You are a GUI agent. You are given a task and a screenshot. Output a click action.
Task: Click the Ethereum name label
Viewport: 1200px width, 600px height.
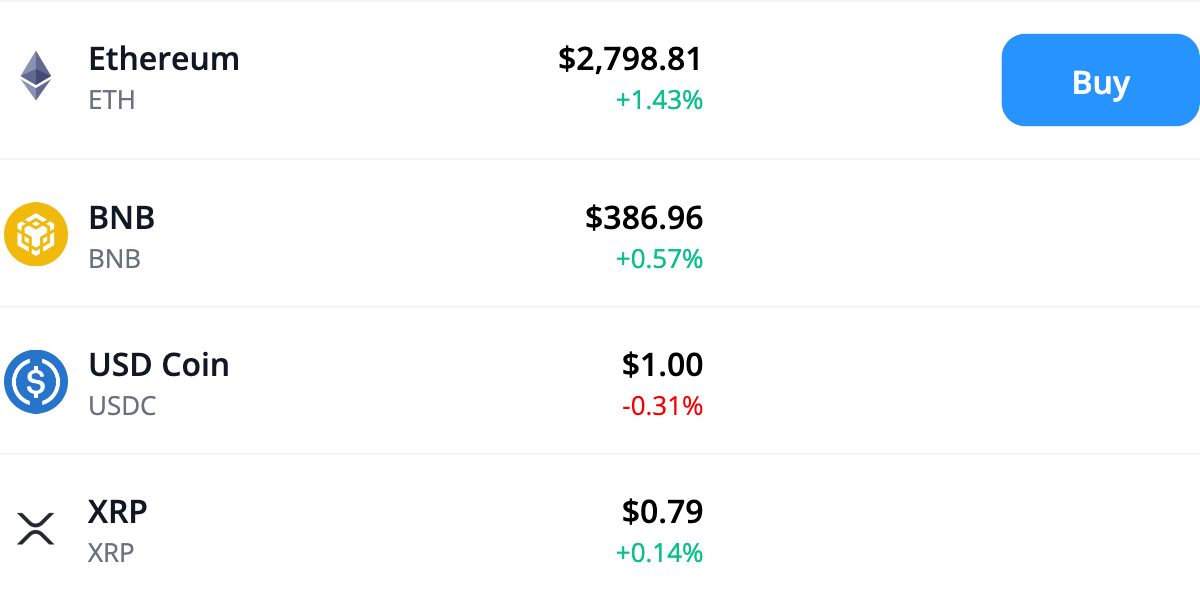pyautogui.click(x=164, y=60)
